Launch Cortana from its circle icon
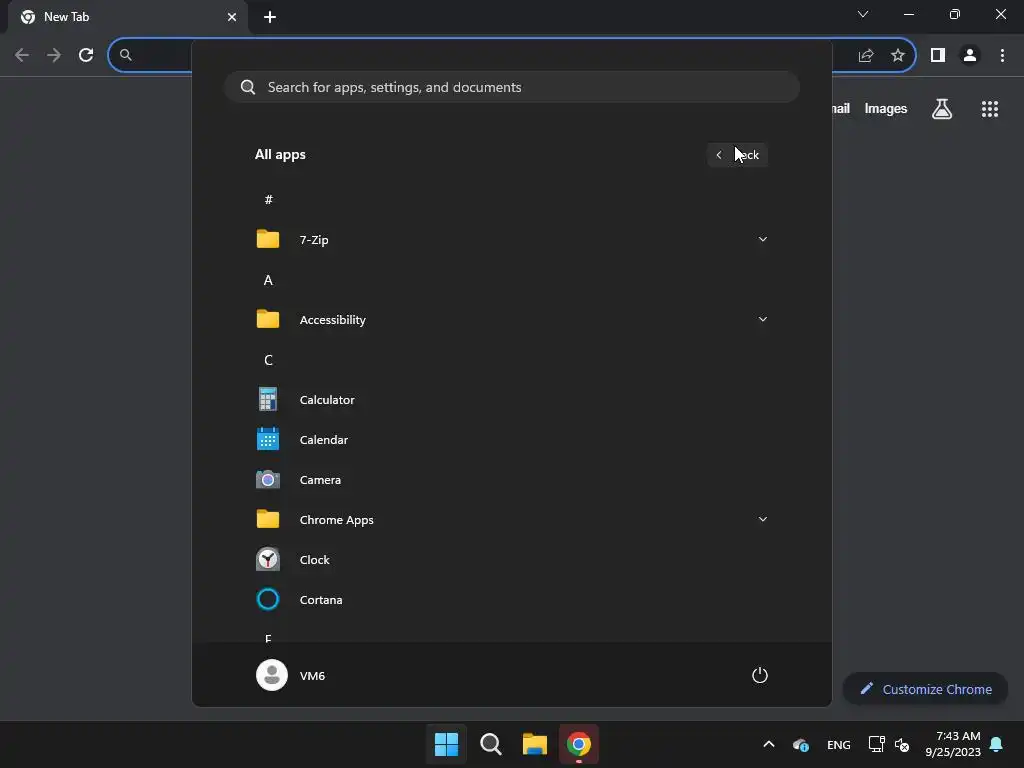 pyautogui.click(x=268, y=599)
